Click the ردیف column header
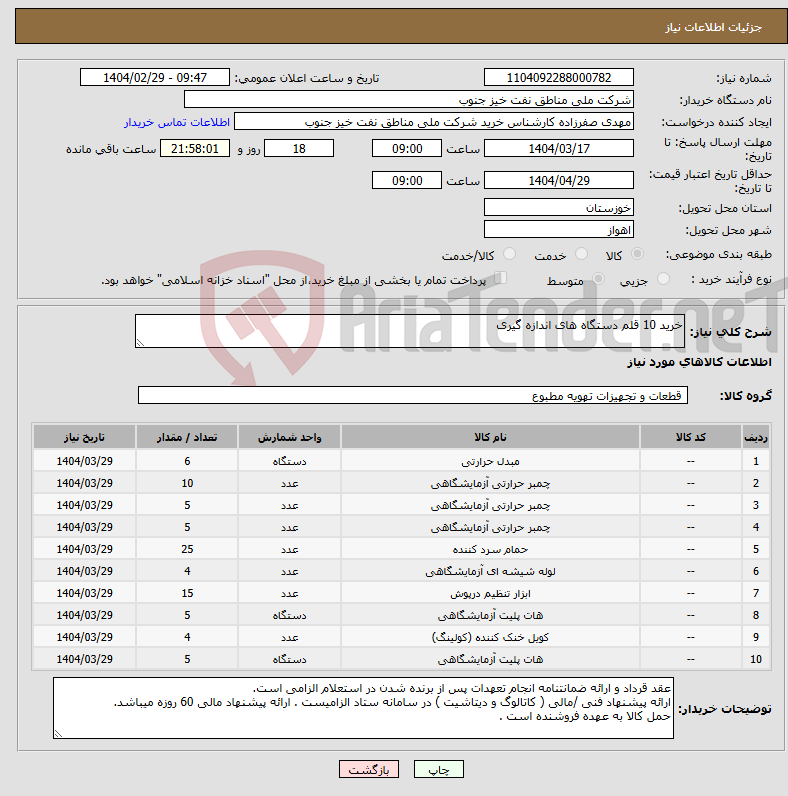This screenshot has width=788, height=796. [756, 437]
